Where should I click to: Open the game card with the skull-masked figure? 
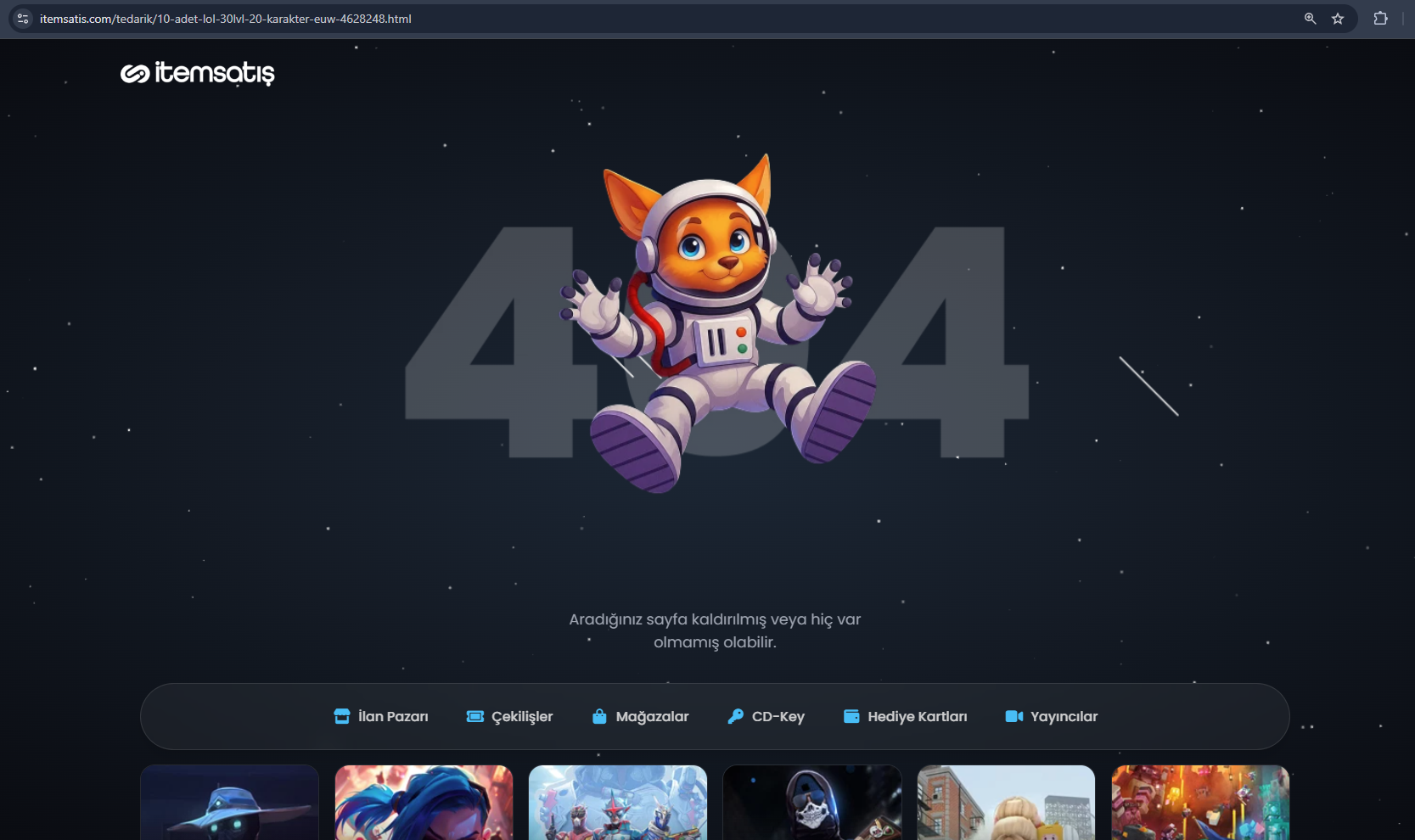click(x=812, y=803)
